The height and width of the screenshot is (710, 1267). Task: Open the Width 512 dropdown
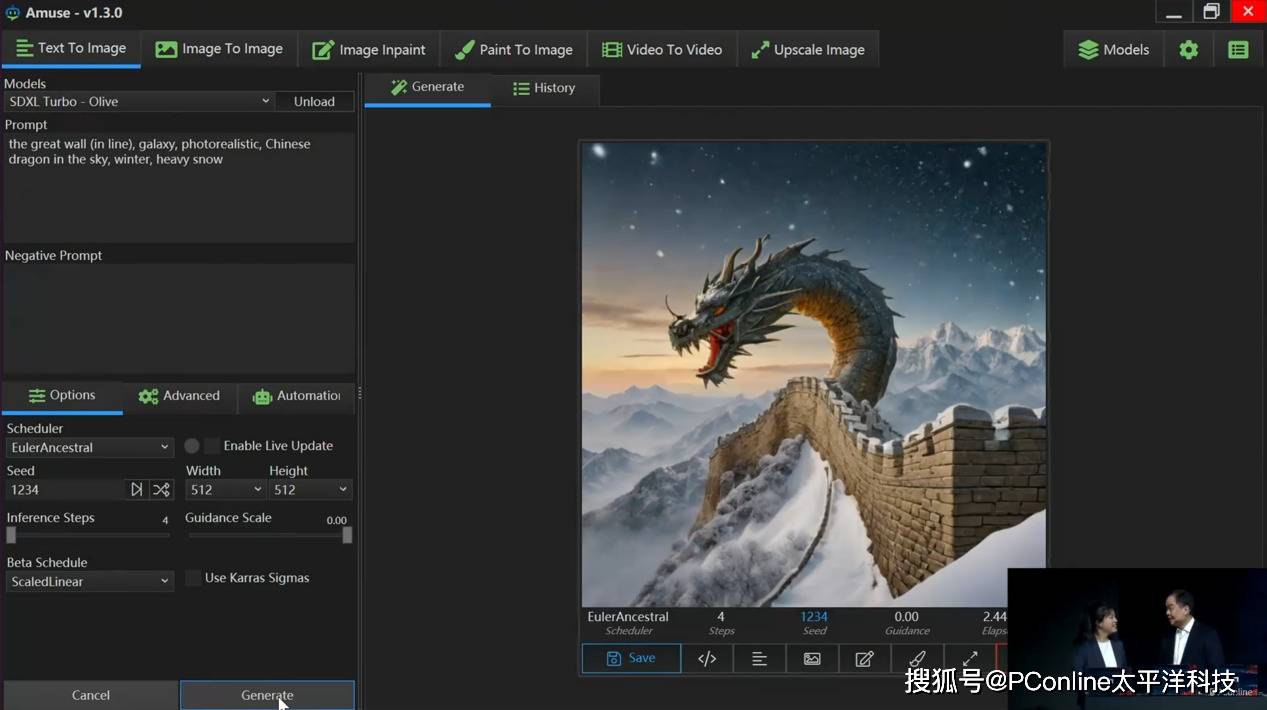point(225,489)
